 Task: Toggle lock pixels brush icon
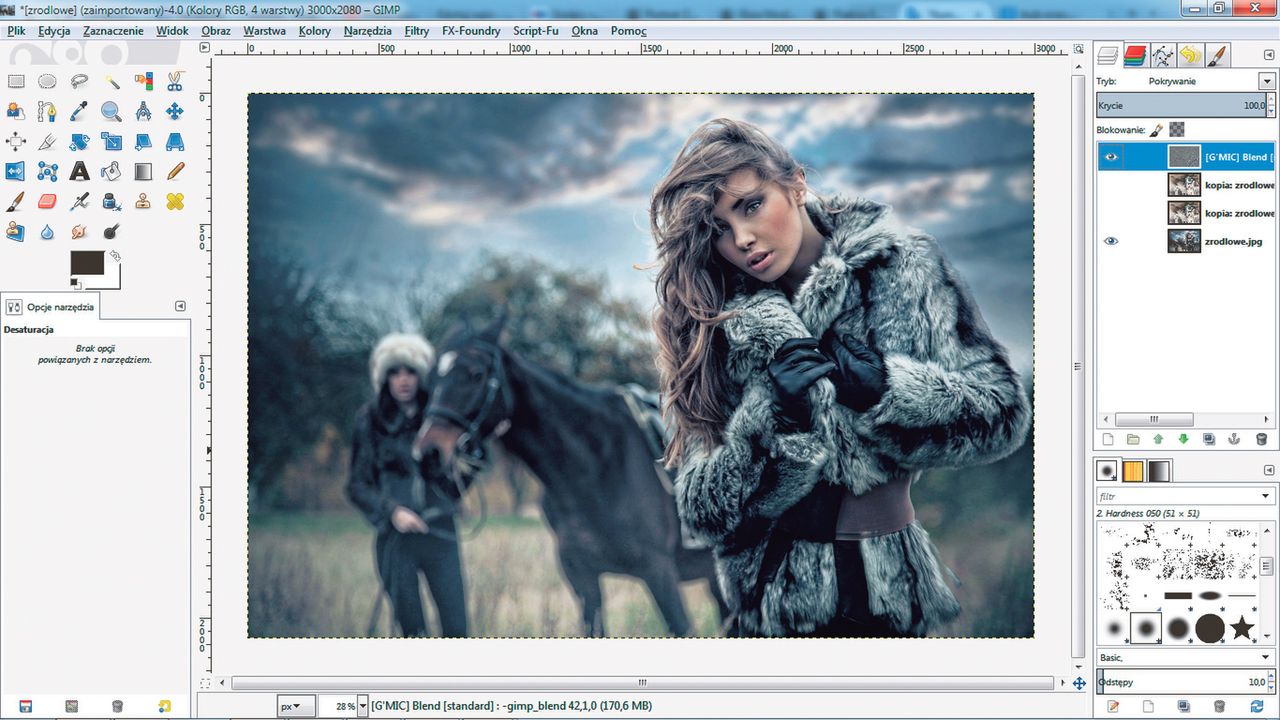pyautogui.click(x=1156, y=129)
